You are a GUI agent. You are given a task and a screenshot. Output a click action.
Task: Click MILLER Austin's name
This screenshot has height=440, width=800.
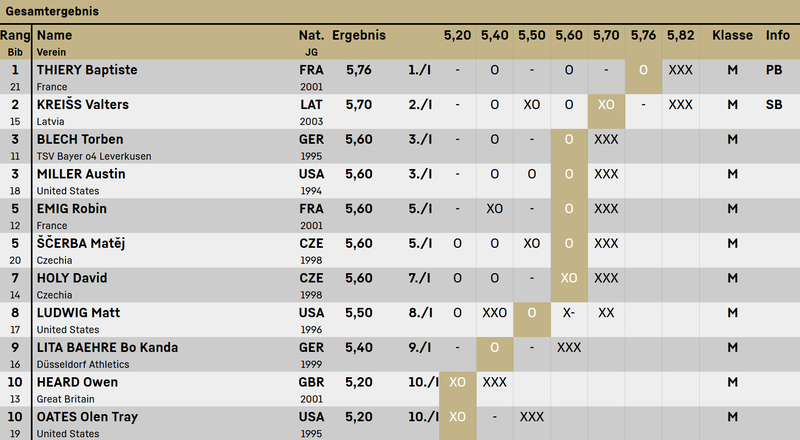pos(81,174)
